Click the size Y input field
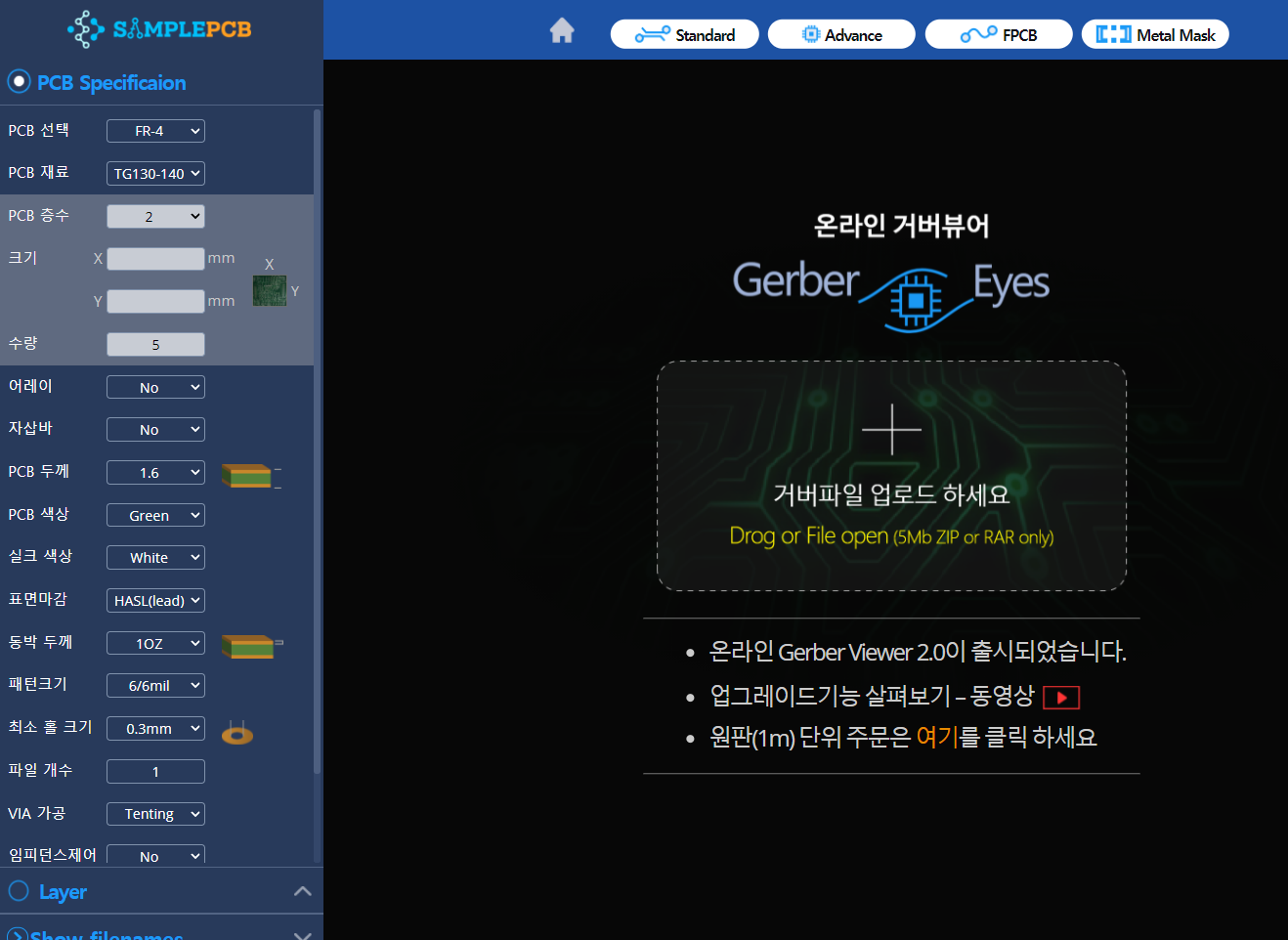Viewport: 1288px width, 940px height. point(155,302)
